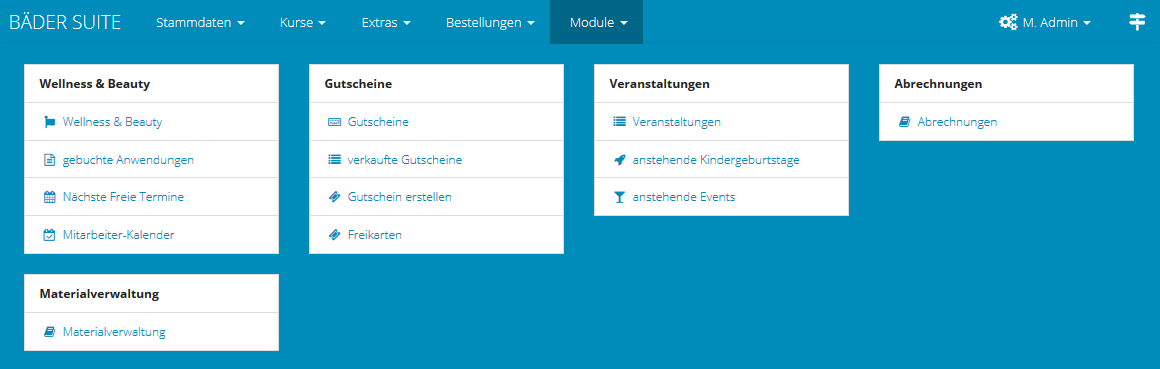Open the Wellness & Beauty module link
Screen dimensions: 1160x369
click(x=112, y=122)
